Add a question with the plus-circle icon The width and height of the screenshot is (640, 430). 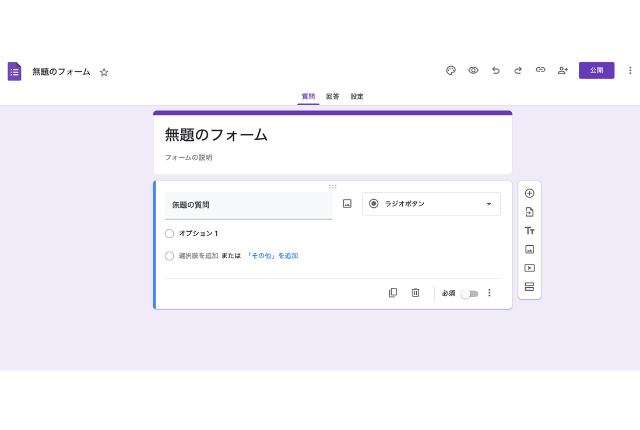click(529, 193)
